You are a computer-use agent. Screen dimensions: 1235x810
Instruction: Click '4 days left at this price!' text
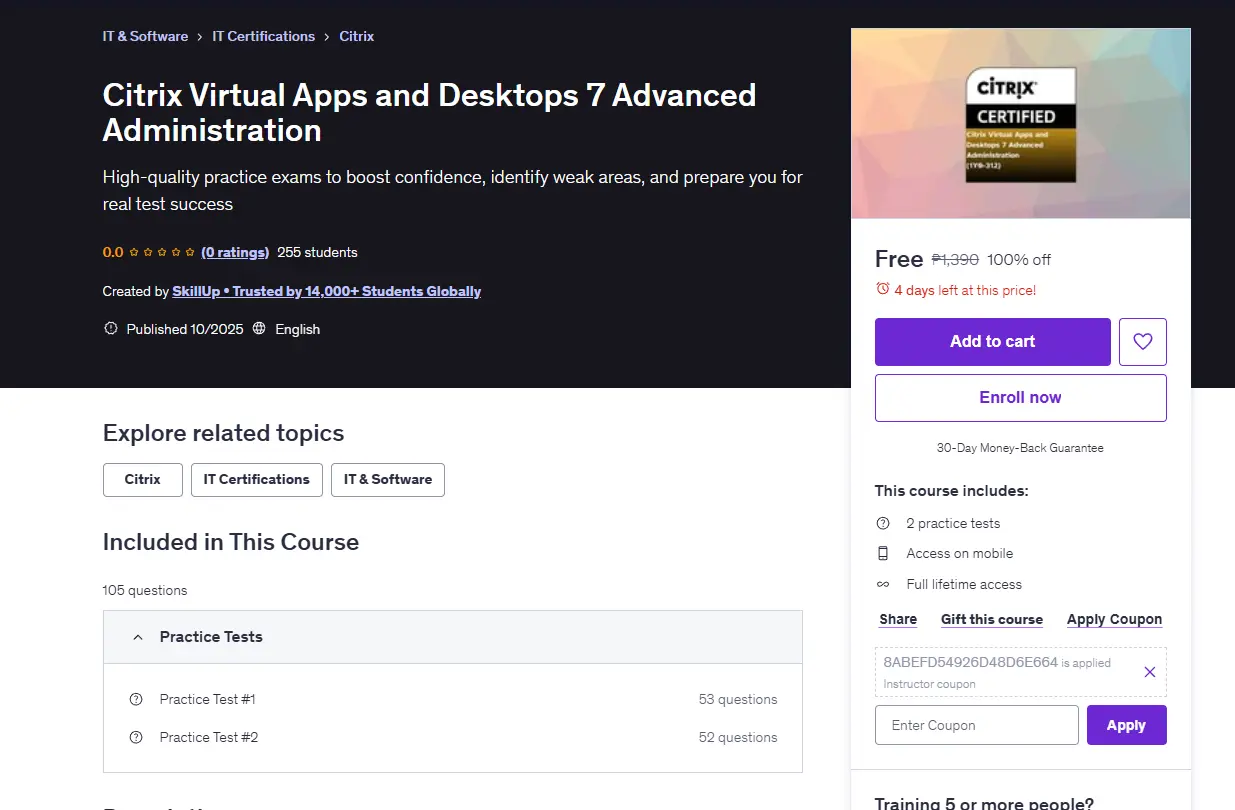965,290
